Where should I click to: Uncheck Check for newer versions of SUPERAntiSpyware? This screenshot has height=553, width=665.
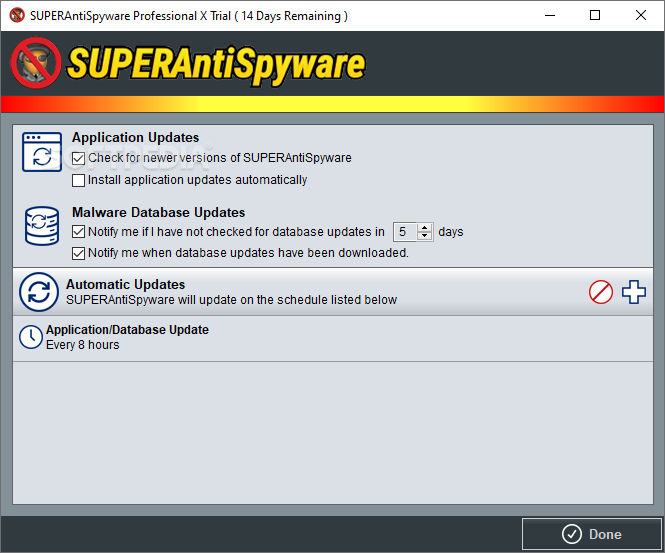coord(78,158)
